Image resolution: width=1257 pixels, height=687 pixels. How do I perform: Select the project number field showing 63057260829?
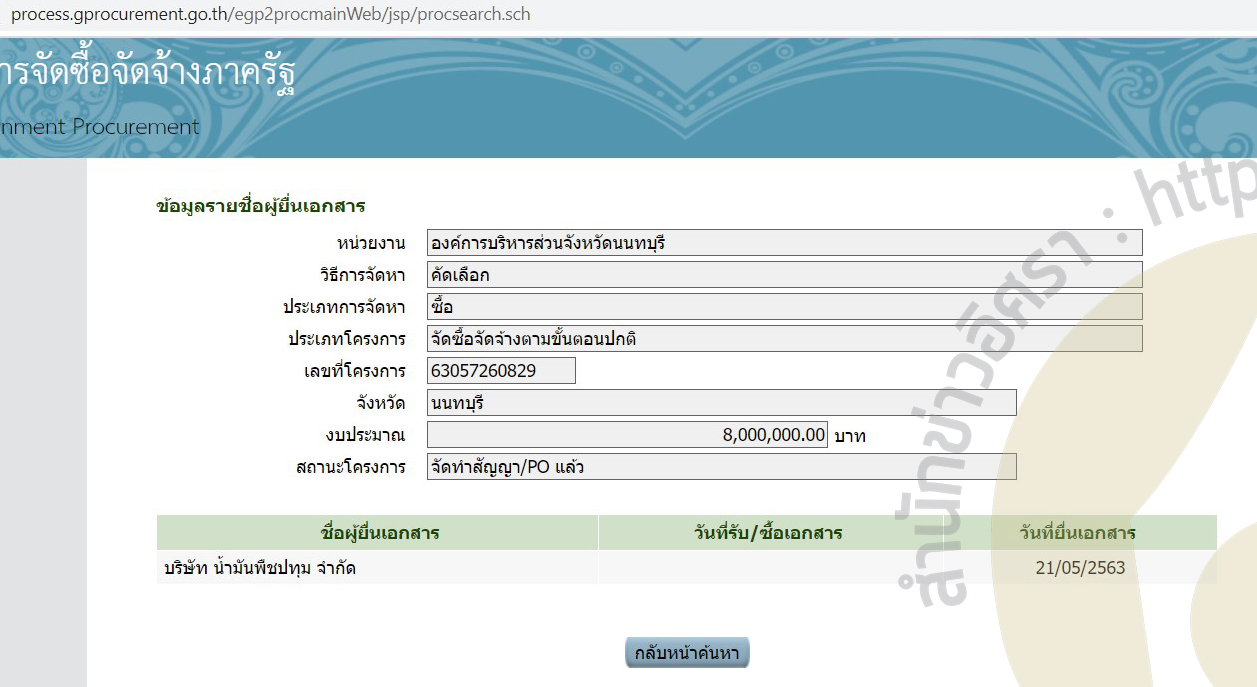point(500,370)
